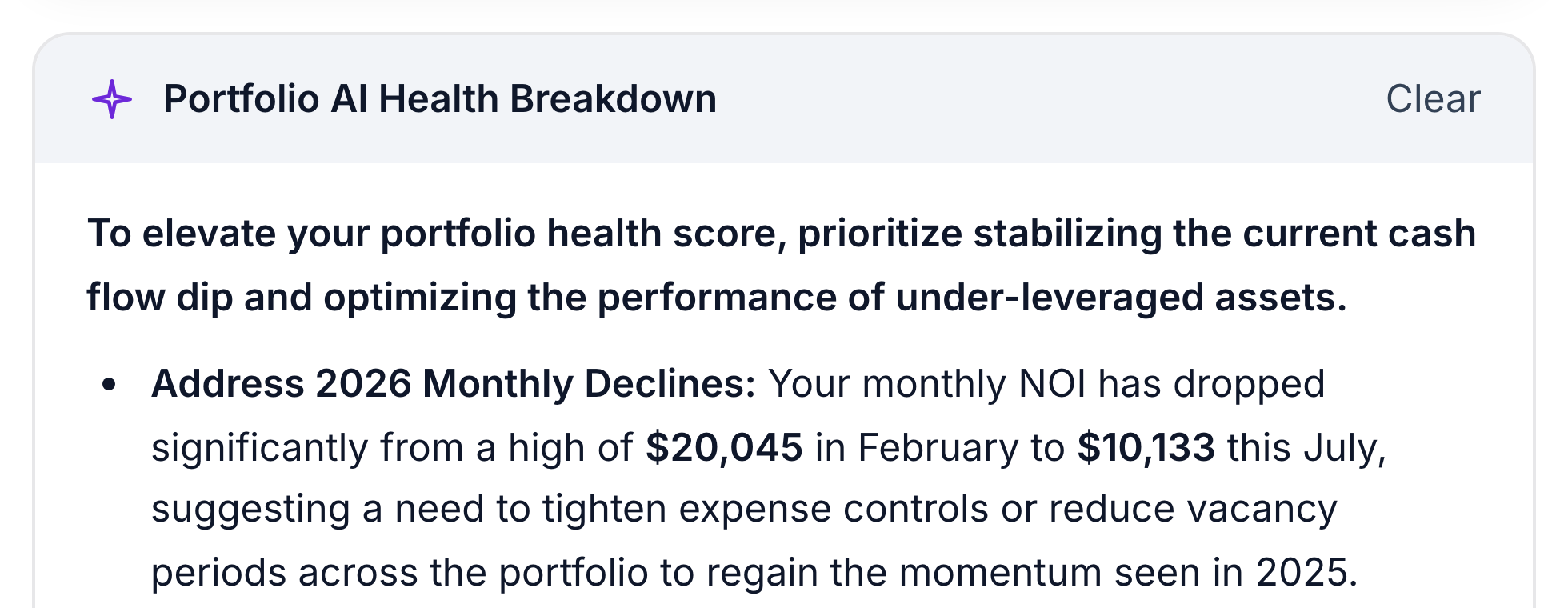Click the purple sparkle AI icon
Screen dimensions: 1568x608
[x=111, y=99]
